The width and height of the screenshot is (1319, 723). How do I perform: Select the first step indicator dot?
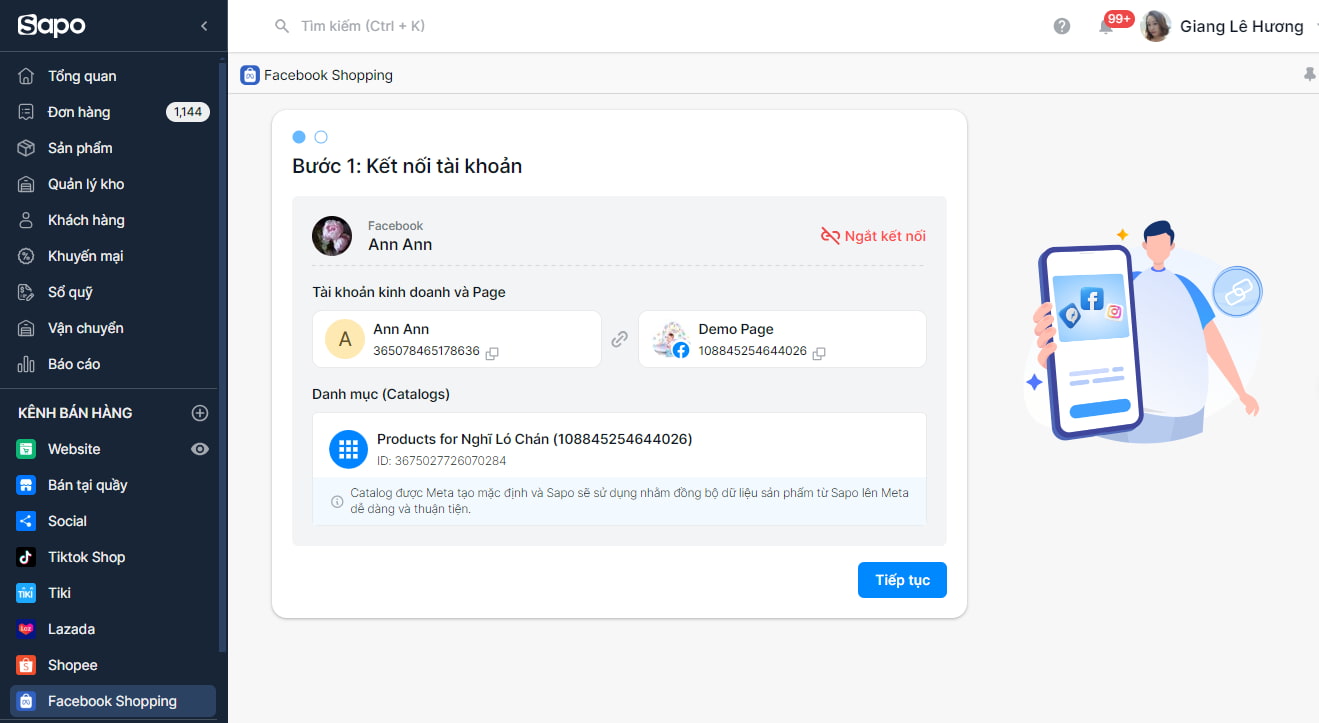[x=299, y=136]
